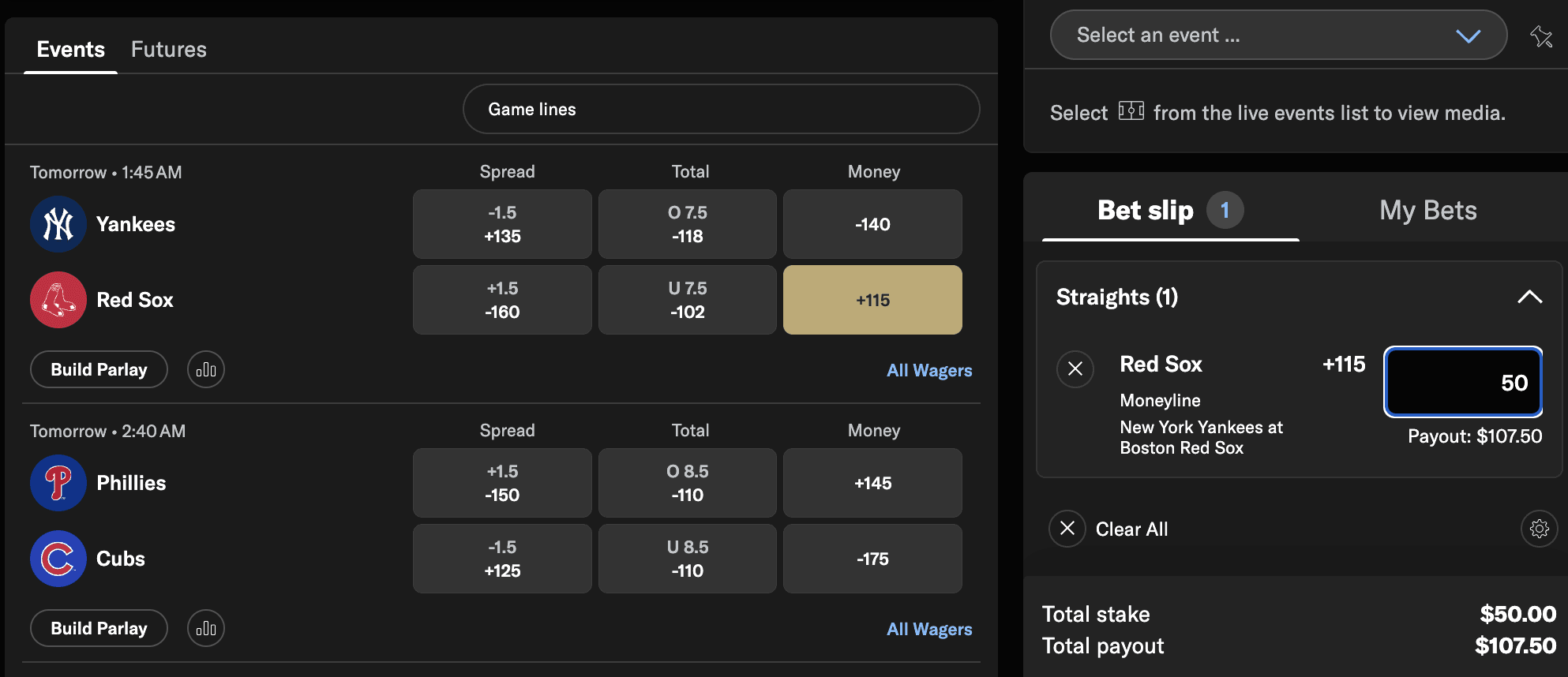Image resolution: width=1568 pixels, height=677 pixels.
Task: Click the Yankees team logo
Action: coord(58,224)
